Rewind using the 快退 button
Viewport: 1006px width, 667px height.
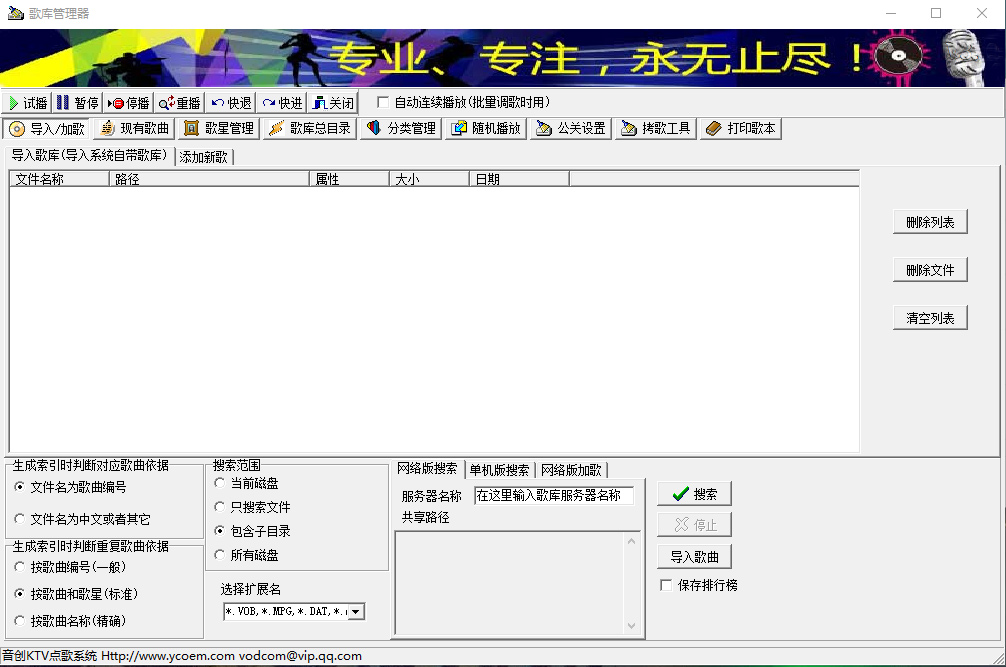[231, 103]
